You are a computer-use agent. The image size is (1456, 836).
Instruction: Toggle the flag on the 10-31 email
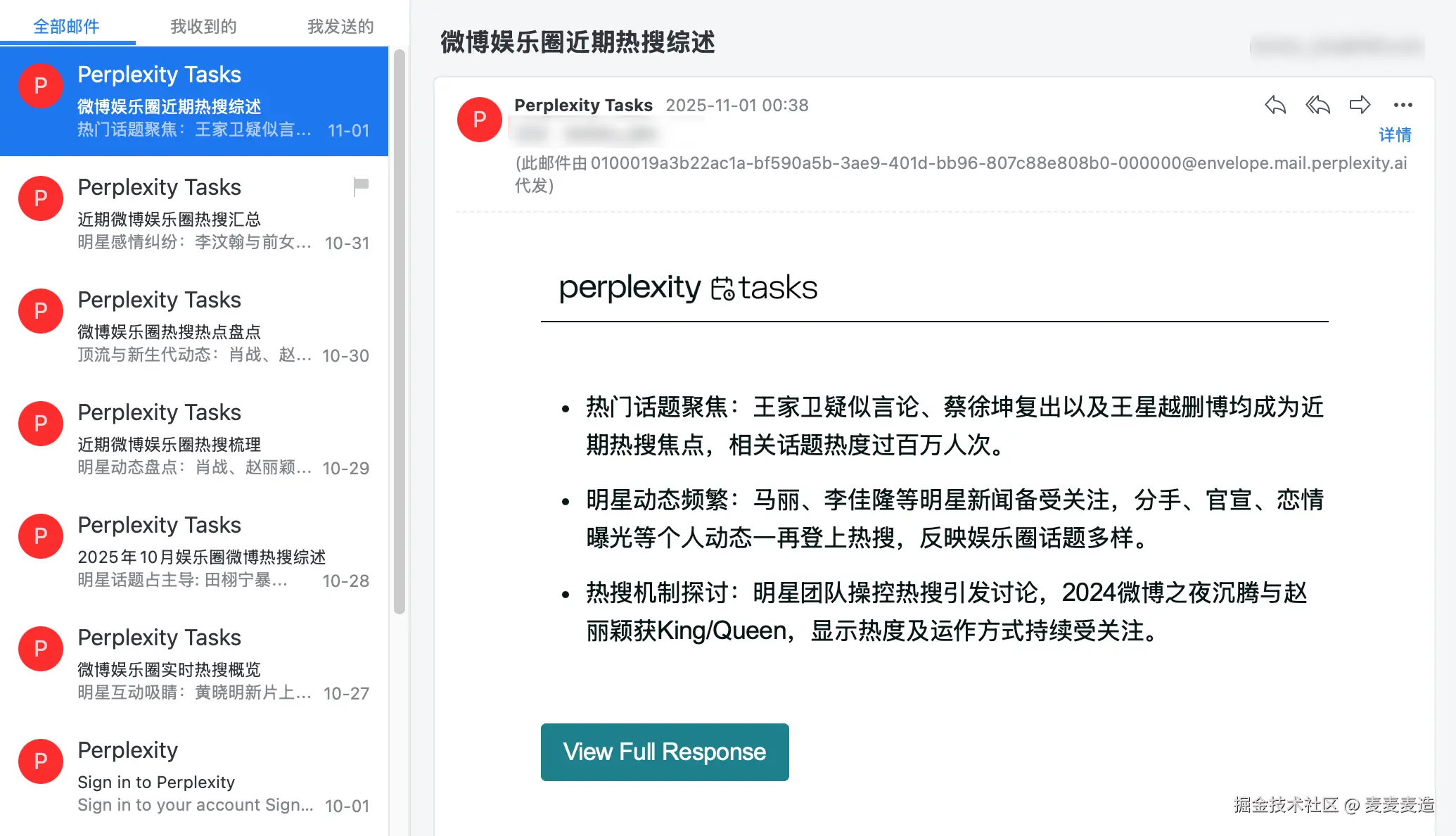[x=361, y=187]
